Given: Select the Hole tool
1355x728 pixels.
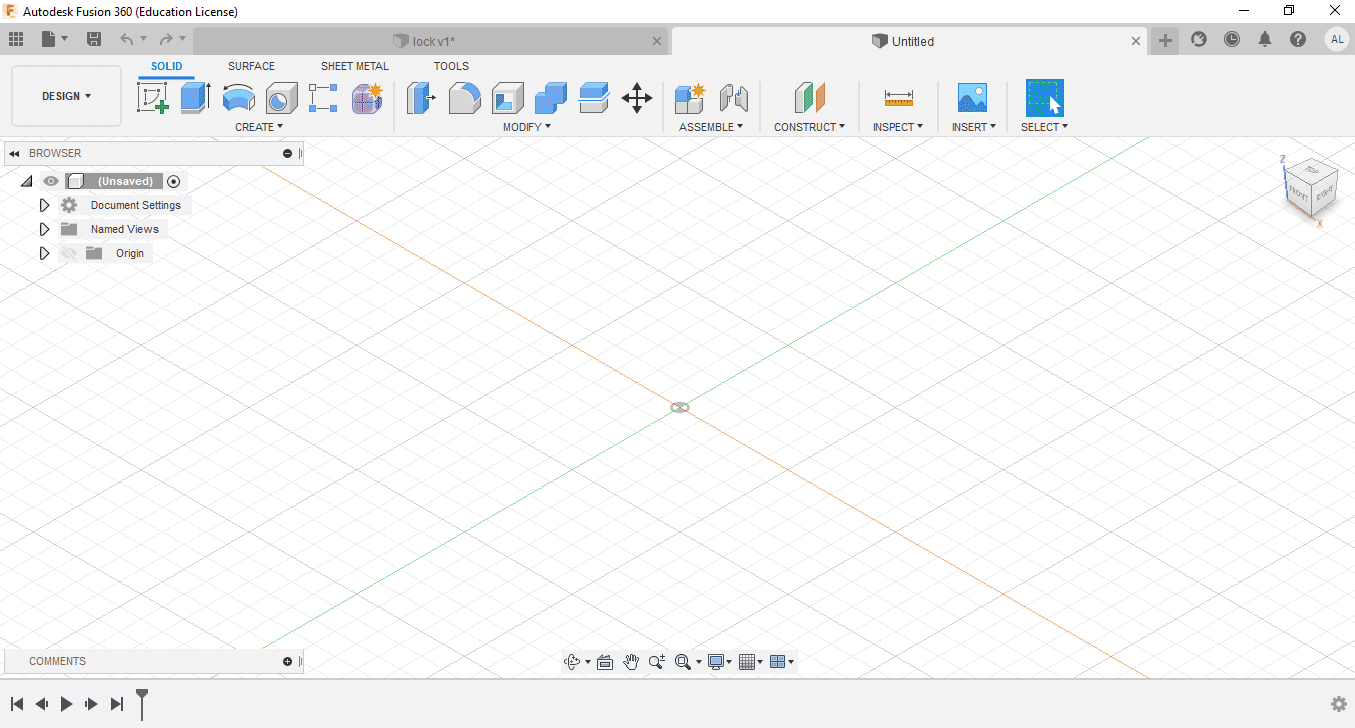Looking at the screenshot, I should click(x=281, y=98).
